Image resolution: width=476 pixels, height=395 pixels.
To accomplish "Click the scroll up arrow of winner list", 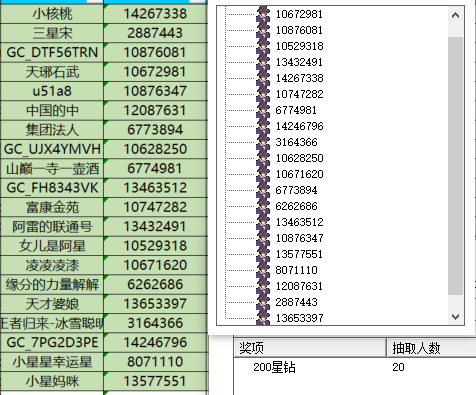I will pos(455,15).
